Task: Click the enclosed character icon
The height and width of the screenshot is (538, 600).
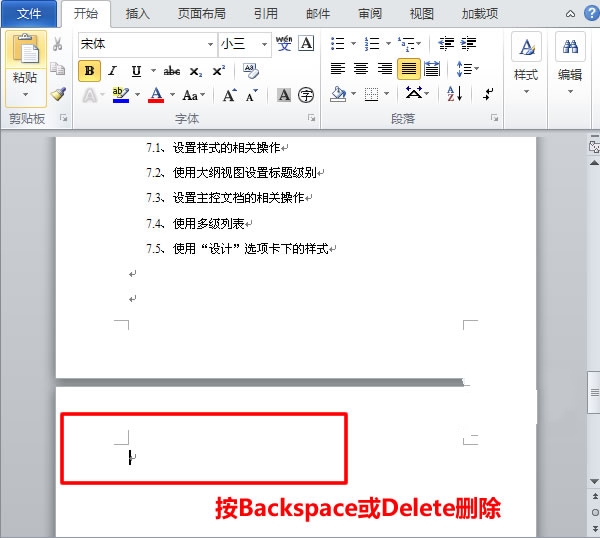Action: (306, 95)
